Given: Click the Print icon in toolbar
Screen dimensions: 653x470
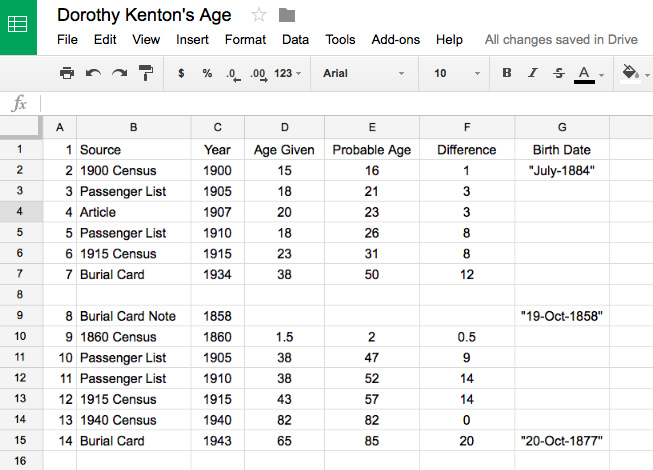Looking at the screenshot, I should (x=67, y=73).
